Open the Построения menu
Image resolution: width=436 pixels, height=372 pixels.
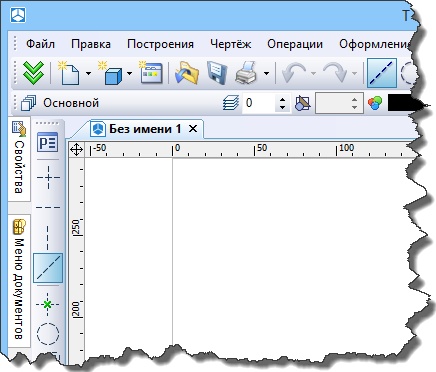tap(160, 44)
